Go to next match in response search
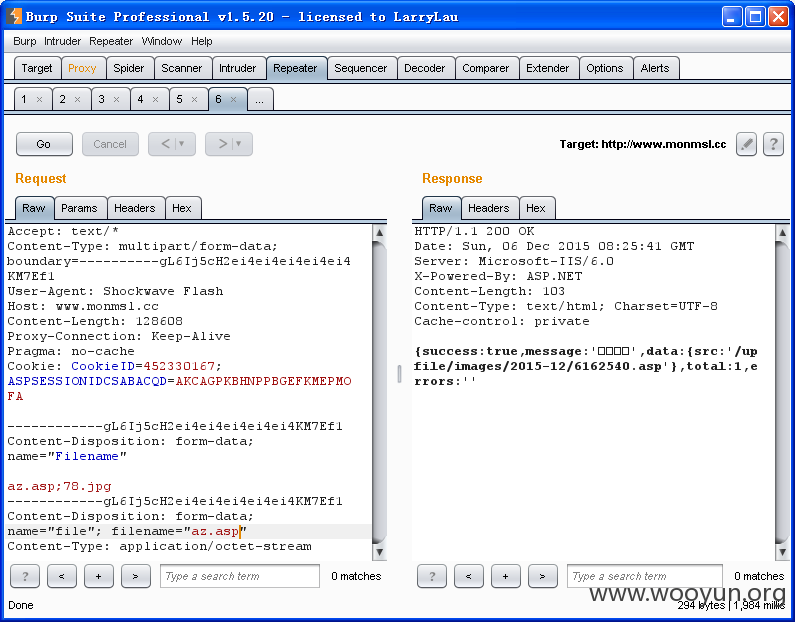795x622 pixels. [x=543, y=576]
